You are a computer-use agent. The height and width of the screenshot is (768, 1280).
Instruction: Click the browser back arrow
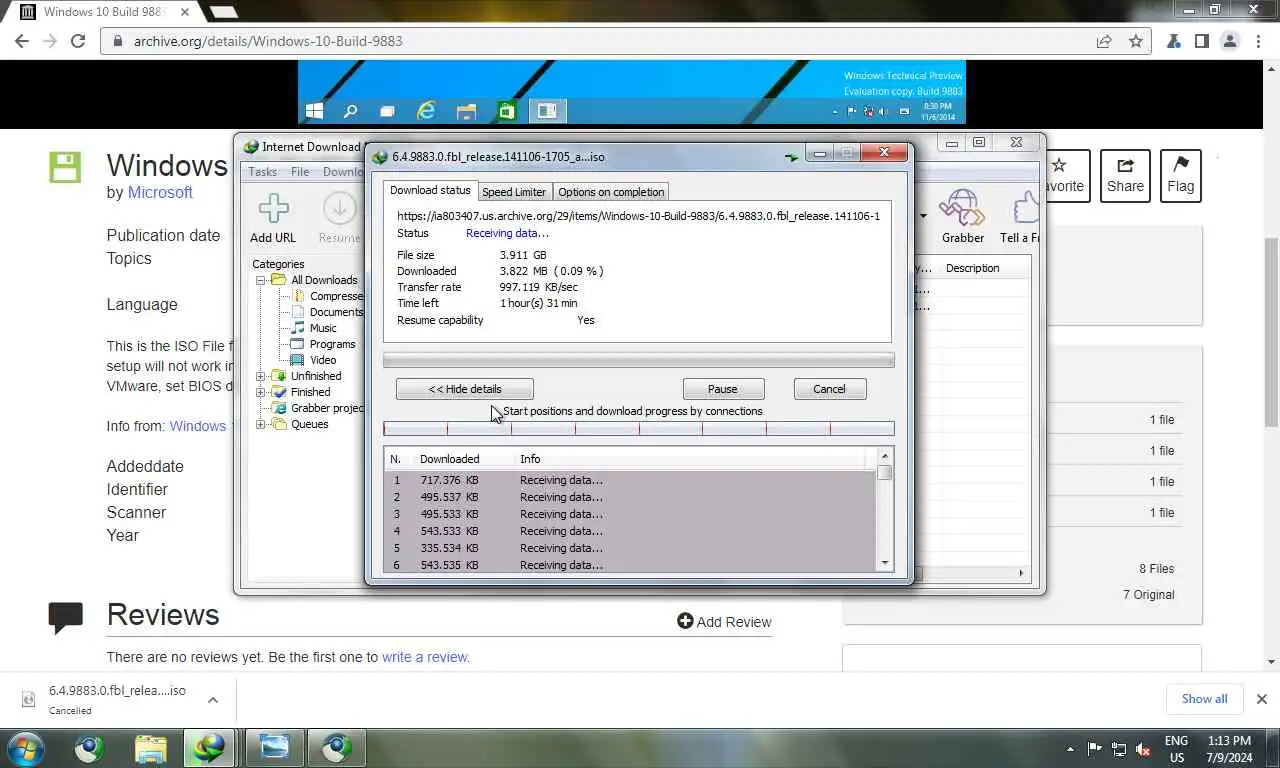[22, 41]
